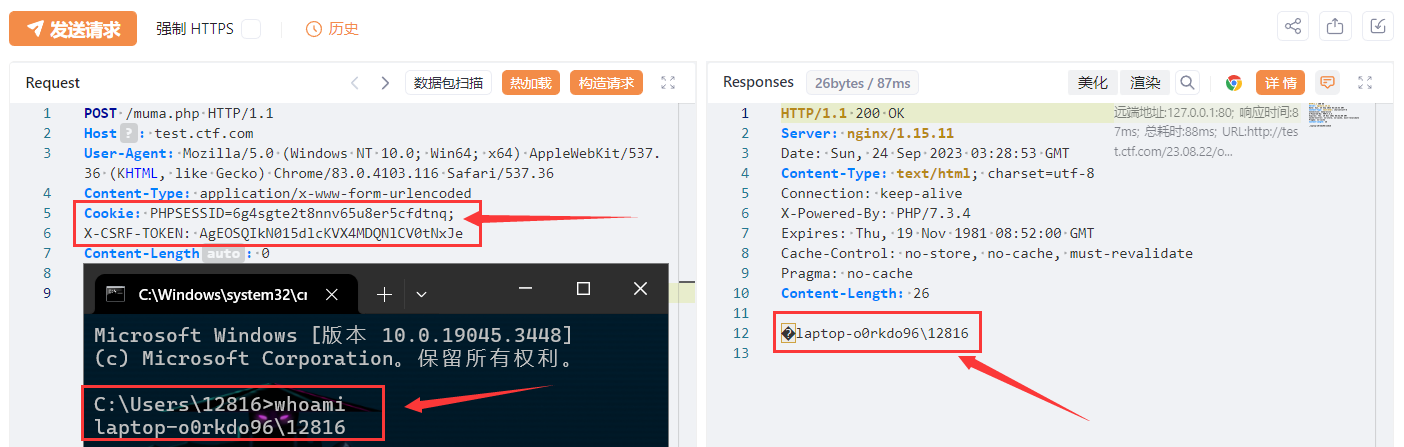Click the 26bytes / 87ms response stats tag

click(x=861, y=83)
